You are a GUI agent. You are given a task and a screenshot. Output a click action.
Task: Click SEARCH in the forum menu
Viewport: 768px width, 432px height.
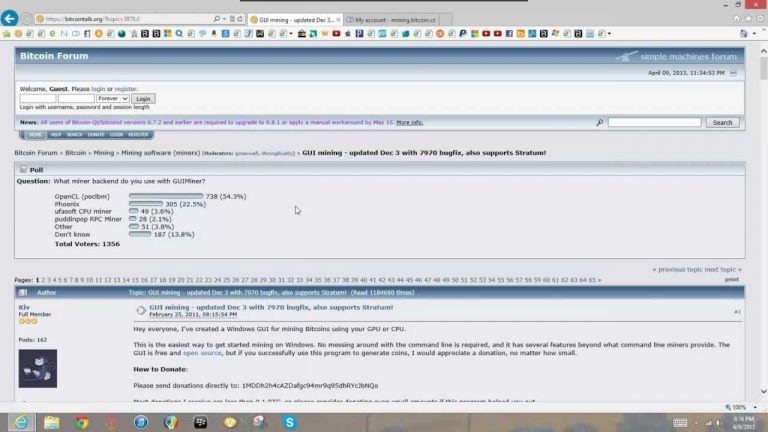click(74, 135)
